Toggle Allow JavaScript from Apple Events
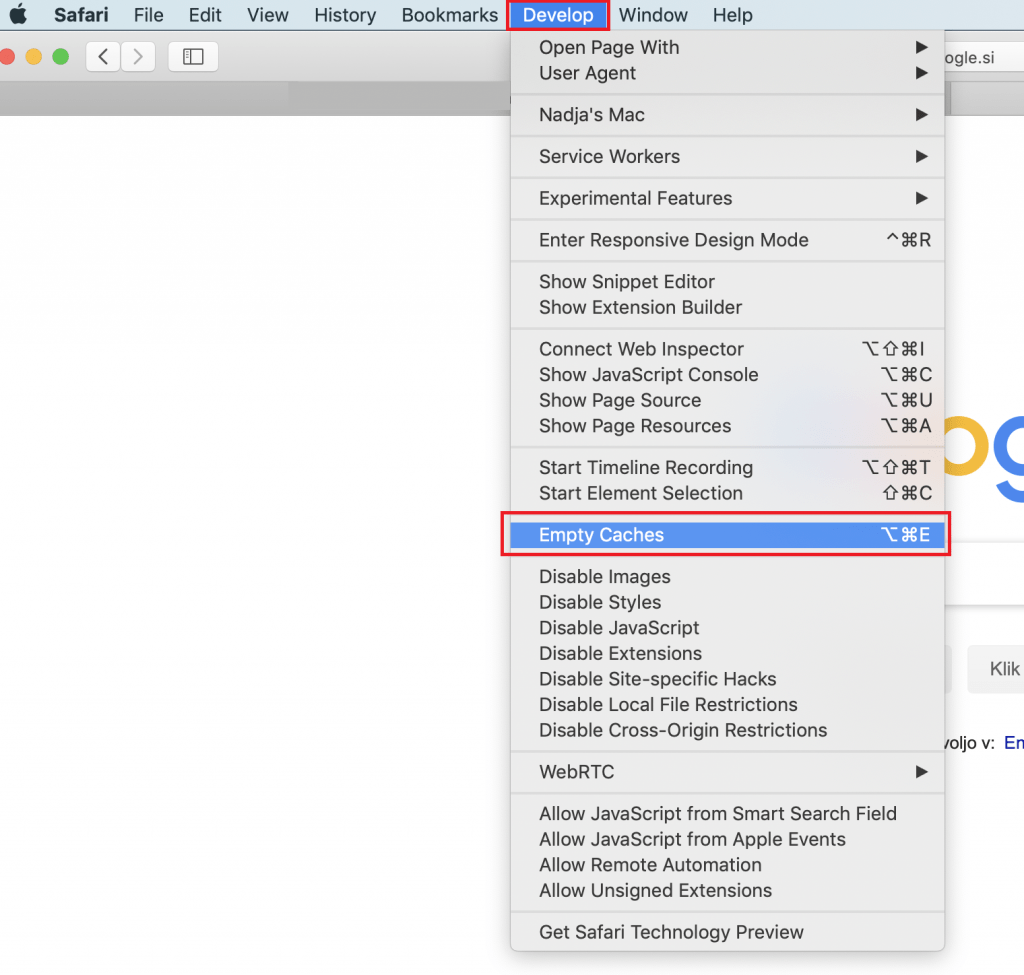1024x975 pixels. (728, 839)
